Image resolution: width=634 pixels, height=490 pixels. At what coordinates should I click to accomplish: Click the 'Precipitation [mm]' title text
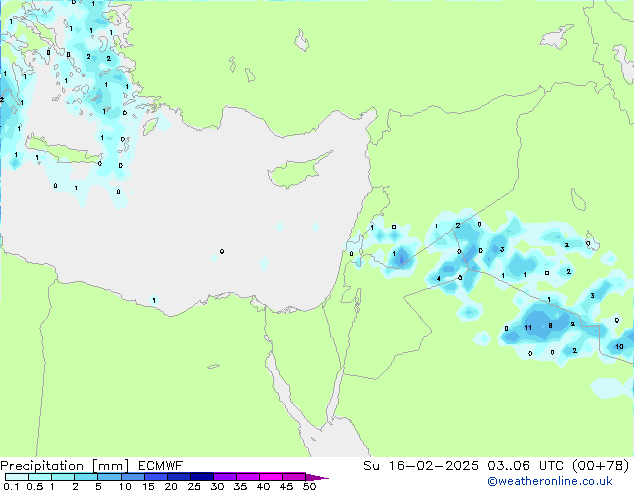64,466
